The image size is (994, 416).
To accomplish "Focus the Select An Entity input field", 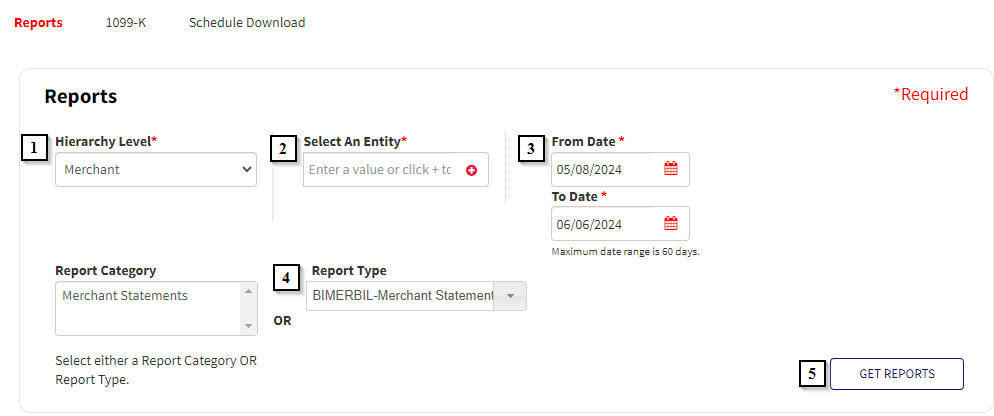I will click(381, 170).
